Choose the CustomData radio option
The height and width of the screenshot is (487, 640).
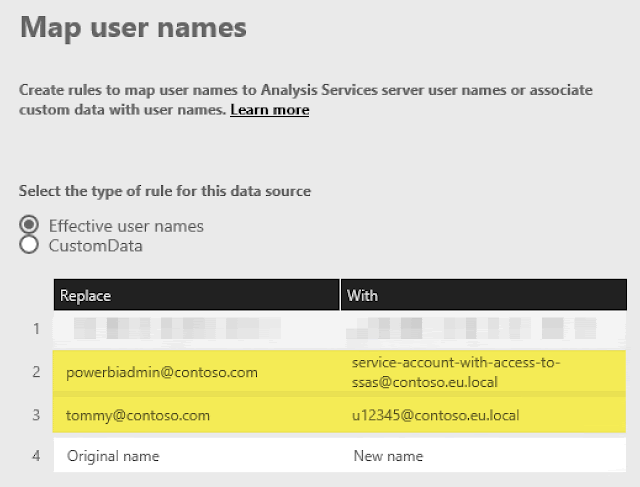click(29, 244)
